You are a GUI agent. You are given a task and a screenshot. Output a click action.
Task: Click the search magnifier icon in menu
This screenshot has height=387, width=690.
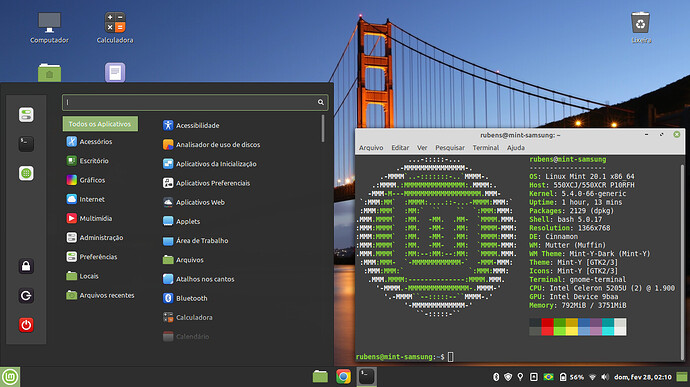pyautogui.click(x=321, y=102)
